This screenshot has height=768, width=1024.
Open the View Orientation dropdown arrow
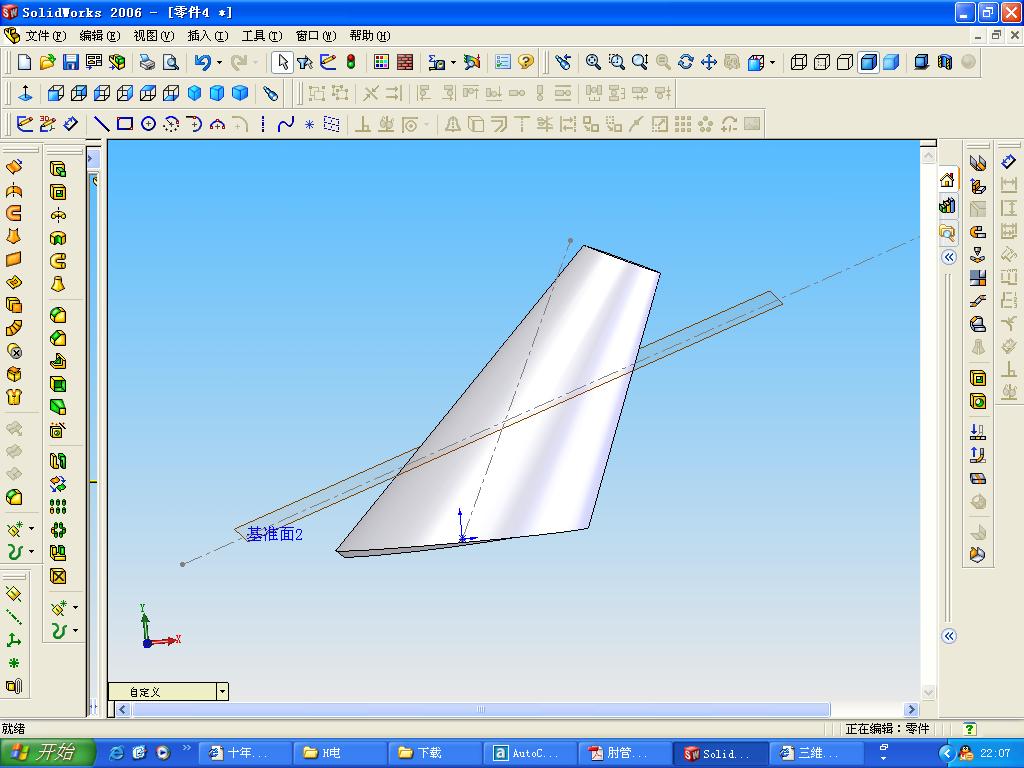[773, 63]
